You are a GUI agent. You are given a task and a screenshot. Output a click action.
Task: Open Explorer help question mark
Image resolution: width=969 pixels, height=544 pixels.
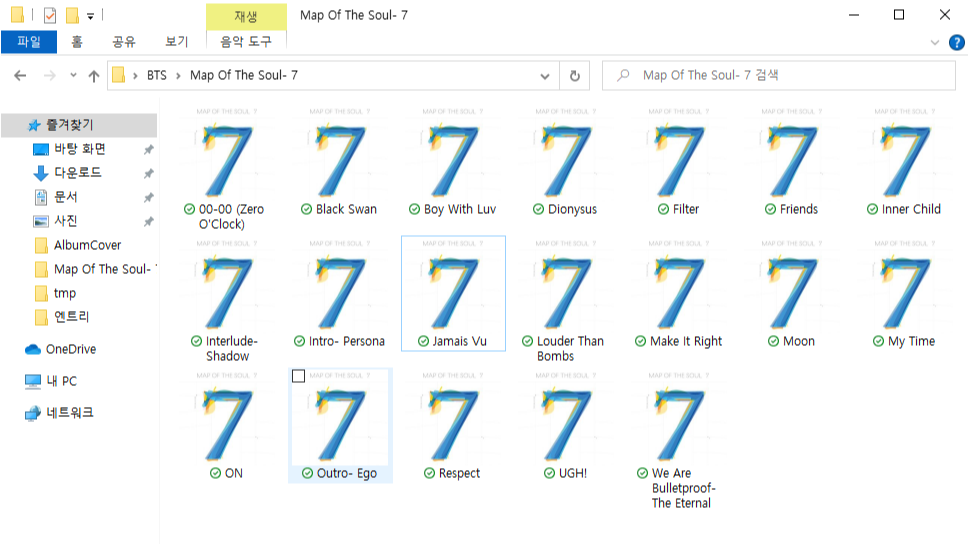pos(957,43)
